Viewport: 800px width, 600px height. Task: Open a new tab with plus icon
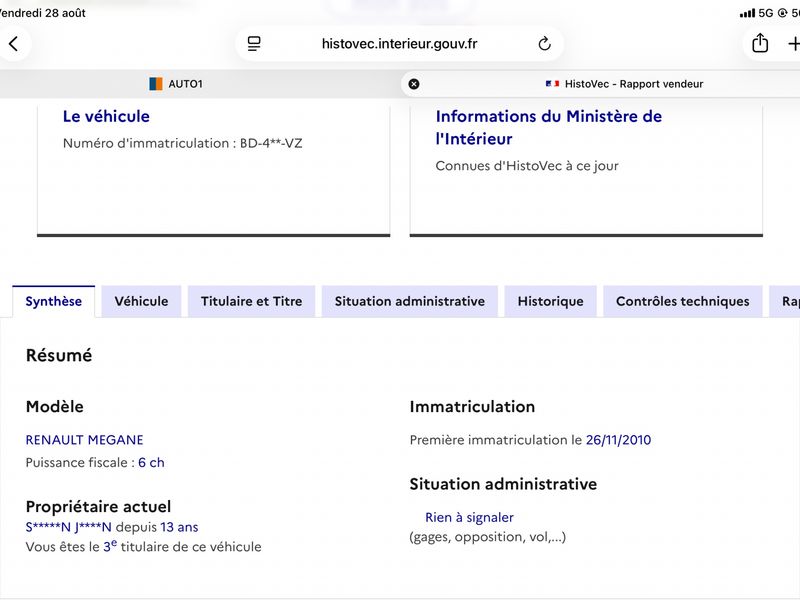pos(793,44)
